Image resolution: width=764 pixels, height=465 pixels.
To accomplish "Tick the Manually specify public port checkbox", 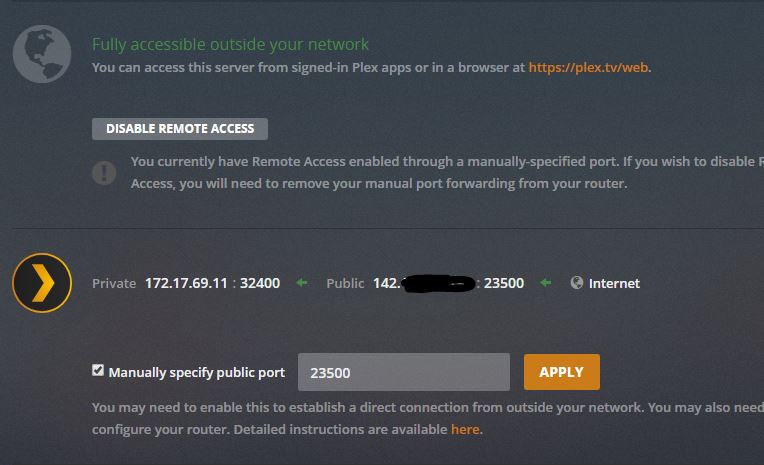I will (98, 371).
